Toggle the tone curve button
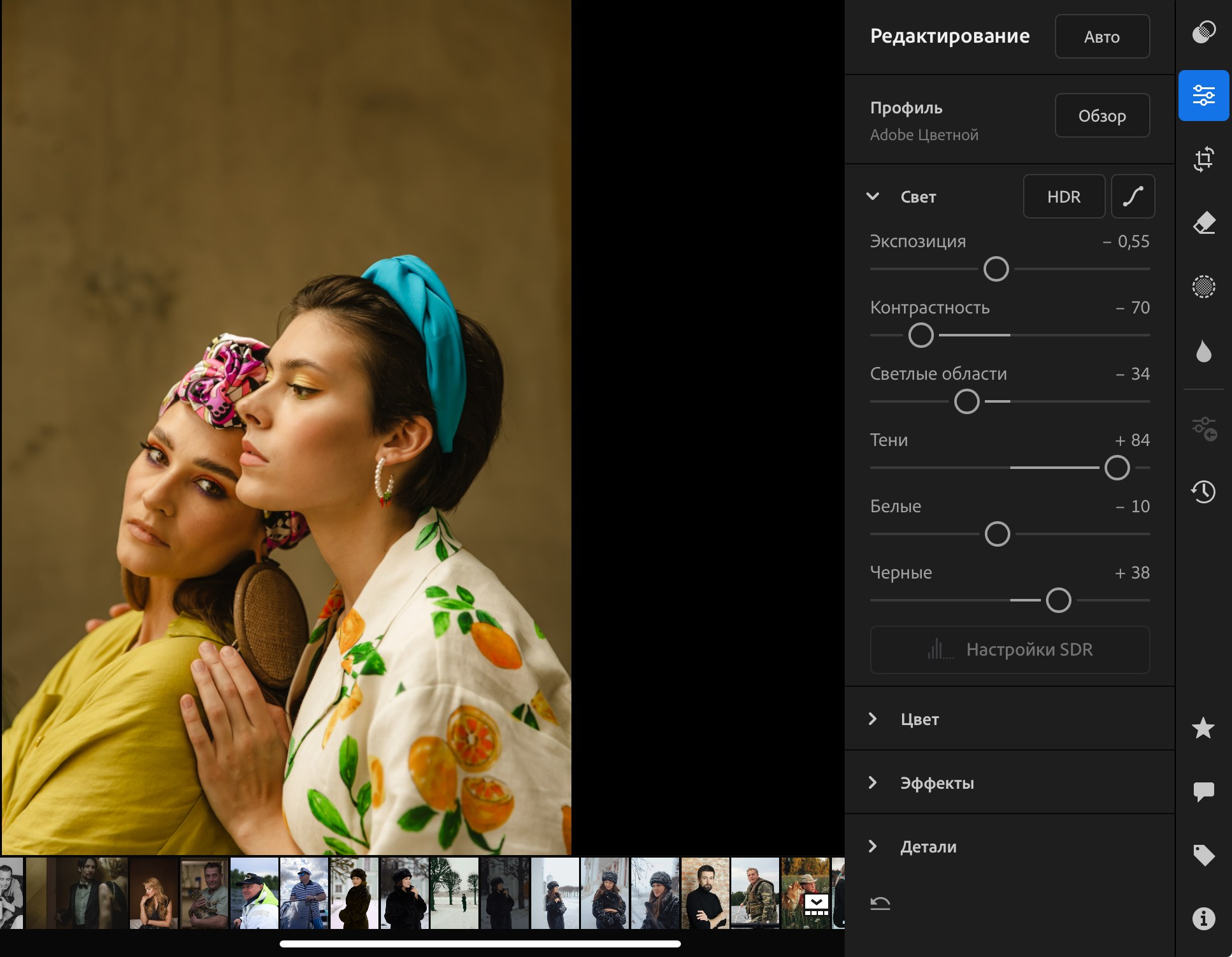 (x=1133, y=197)
